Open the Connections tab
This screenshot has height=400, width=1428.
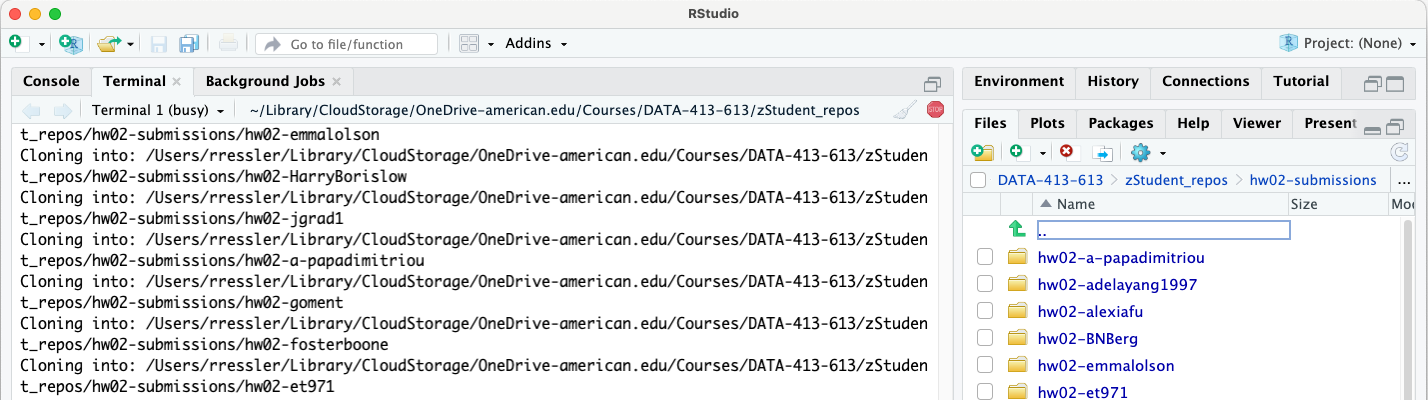(1206, 81)
